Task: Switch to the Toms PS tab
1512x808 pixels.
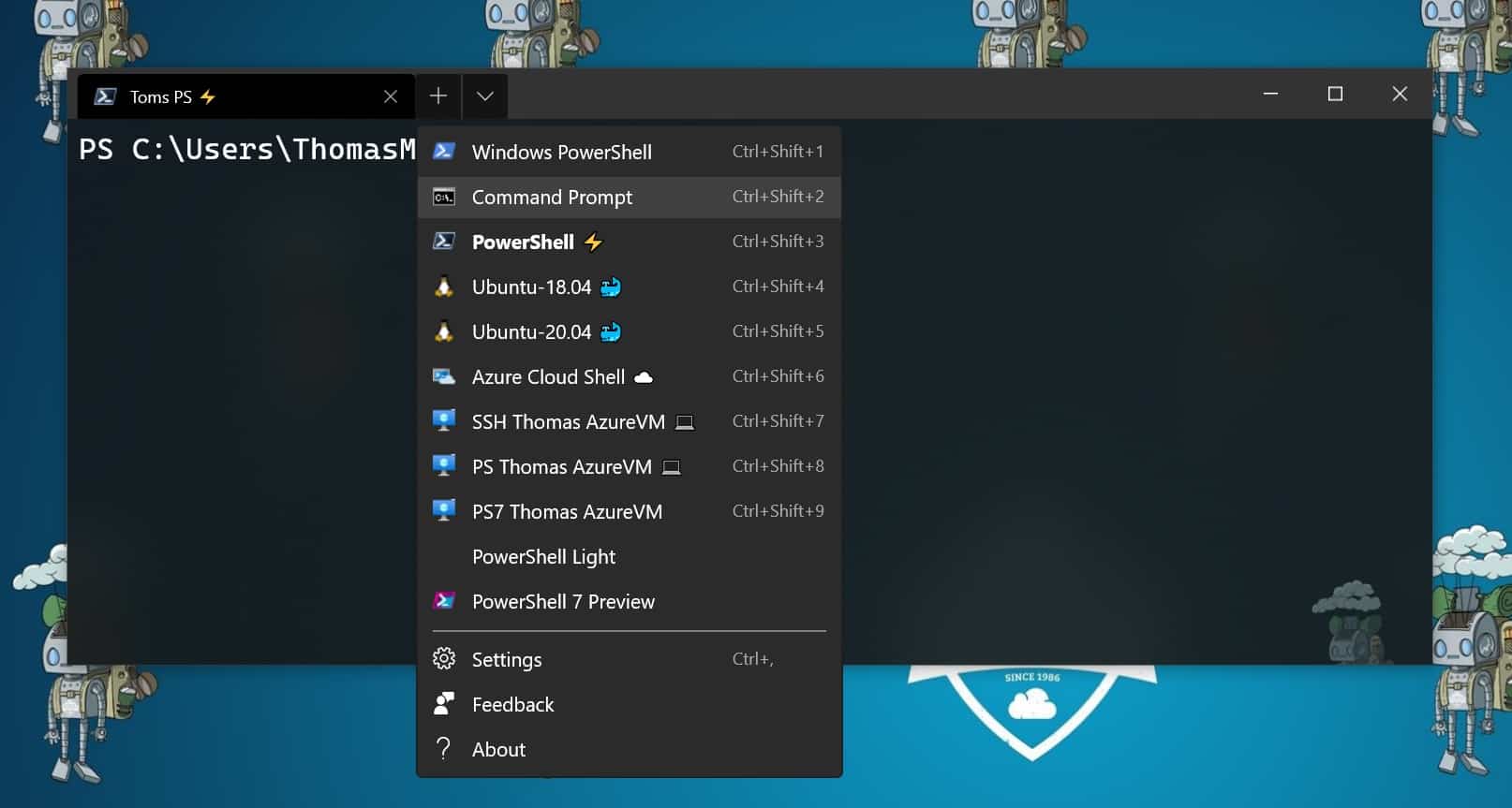Action: coord(246,96)
